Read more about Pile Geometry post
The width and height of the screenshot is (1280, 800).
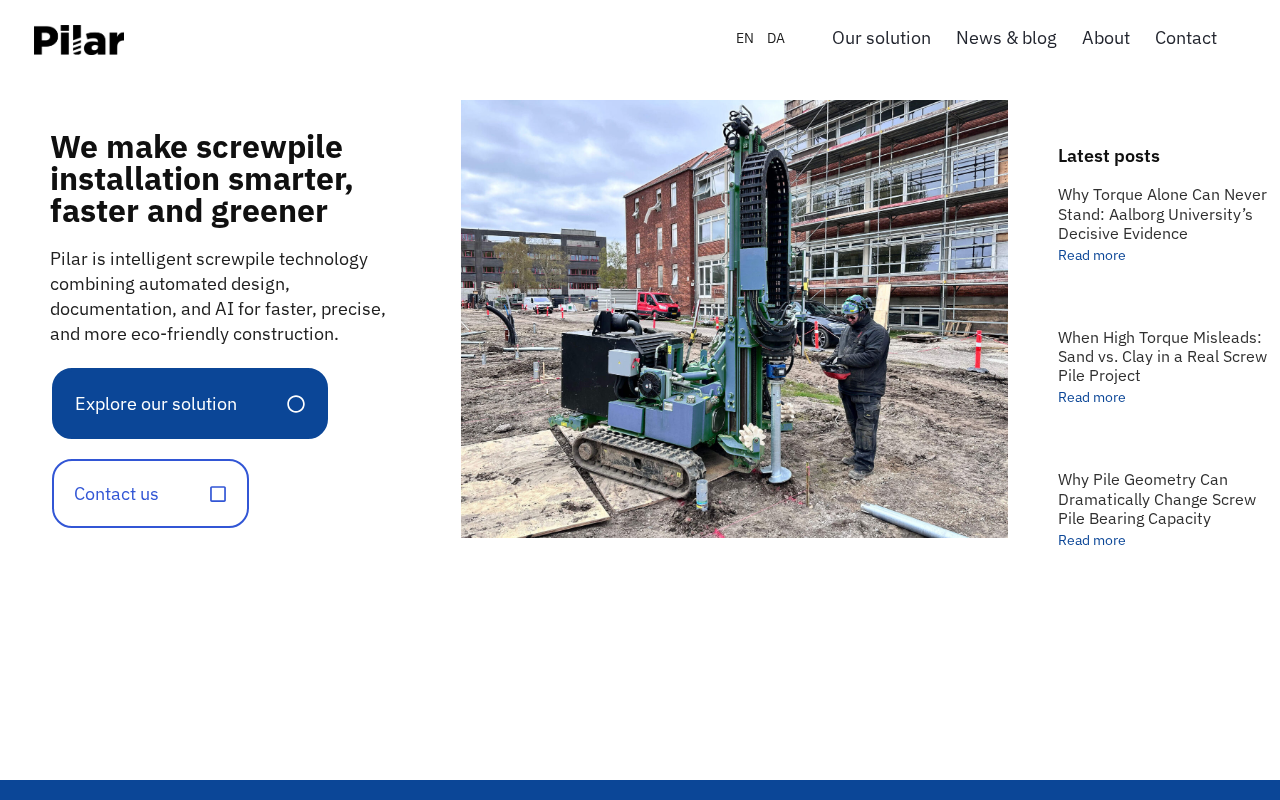point(1092,540)
